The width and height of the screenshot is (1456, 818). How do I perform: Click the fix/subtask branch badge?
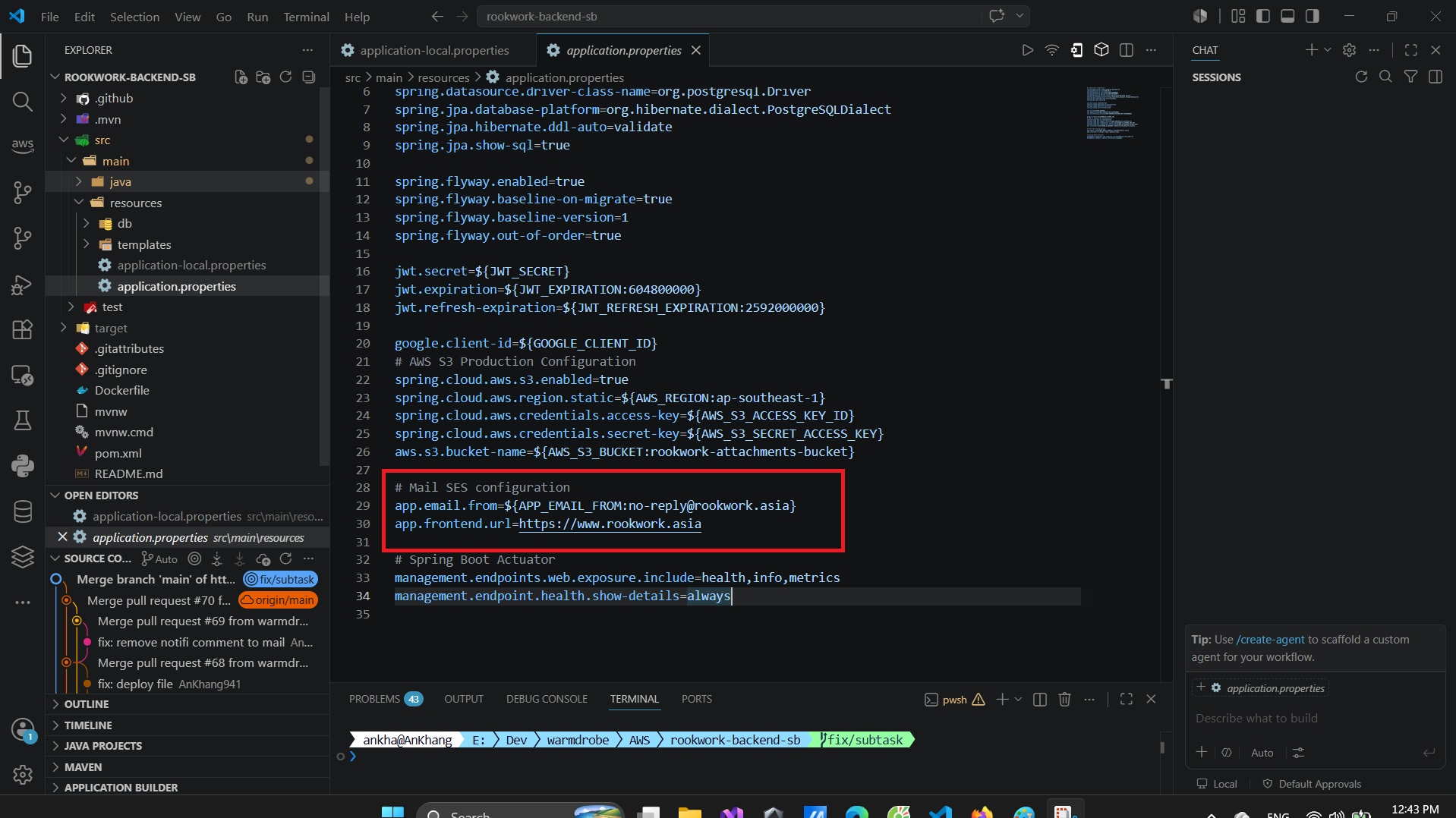(x=280, y=579)
